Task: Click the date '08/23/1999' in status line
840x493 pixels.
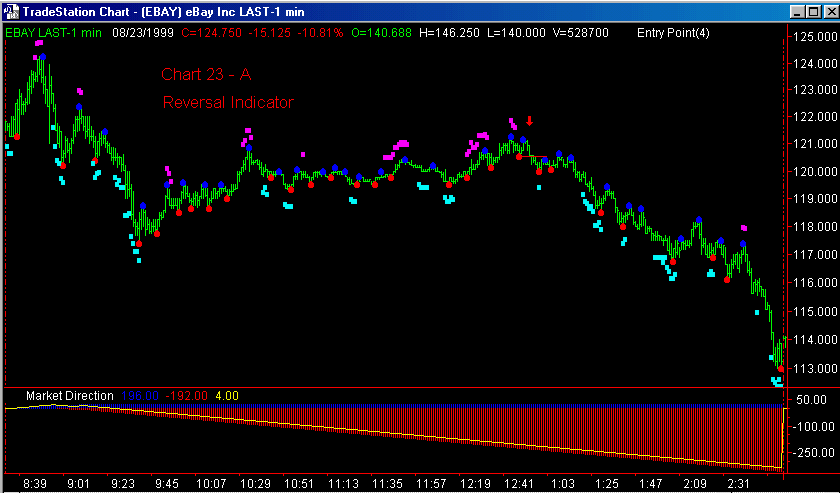Action: [143, 33]
